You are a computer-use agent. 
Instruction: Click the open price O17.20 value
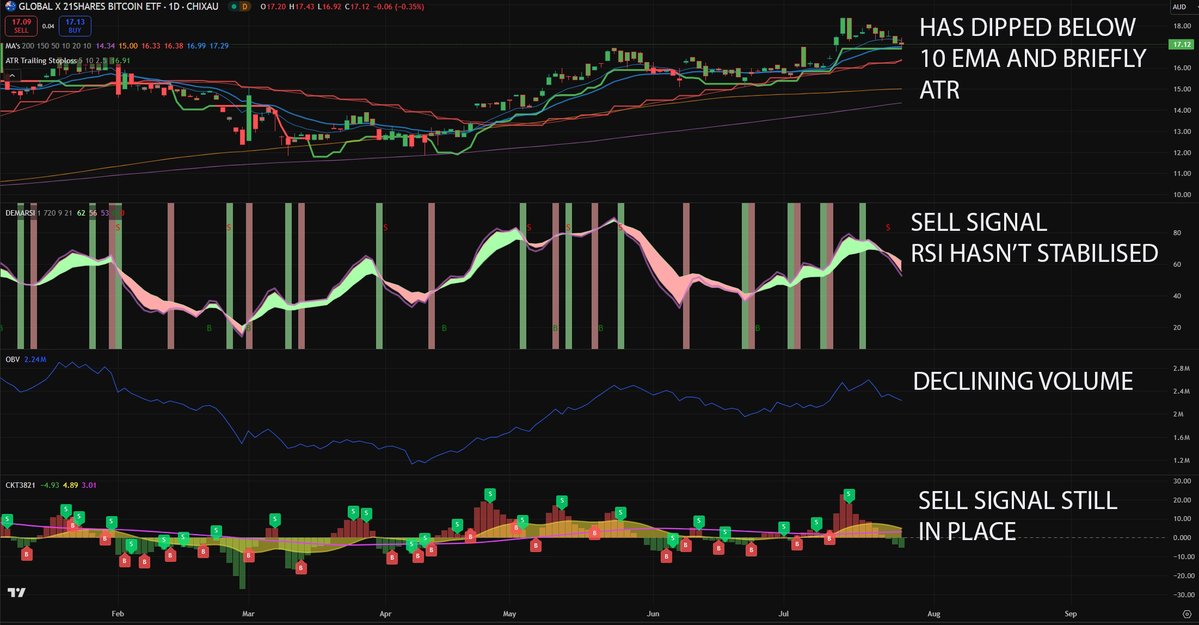(273, 7)
